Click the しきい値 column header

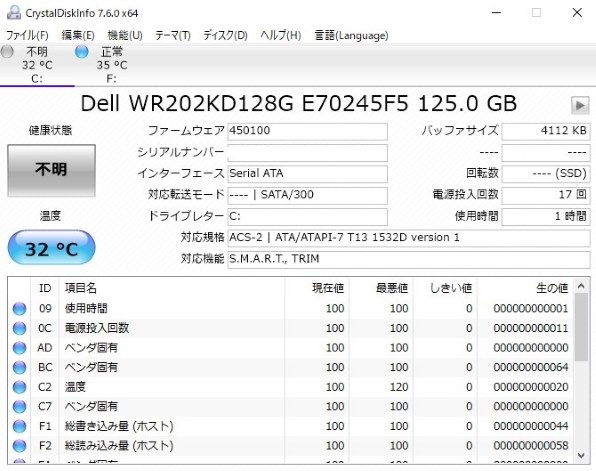click(445, 288)
